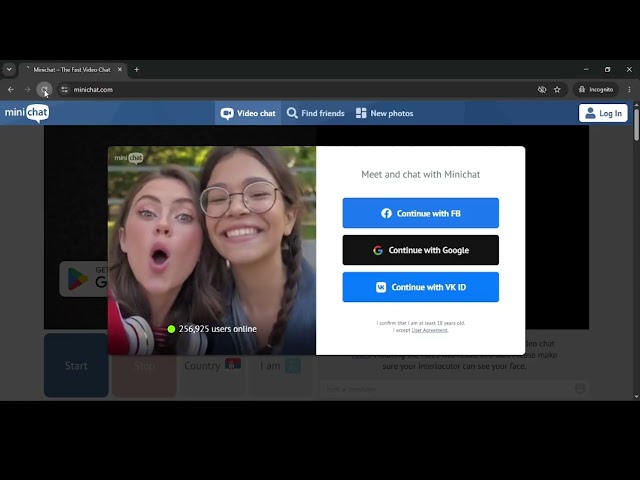Open site information icon in address bar
The image size is (640, 480).
coord(64,89)
